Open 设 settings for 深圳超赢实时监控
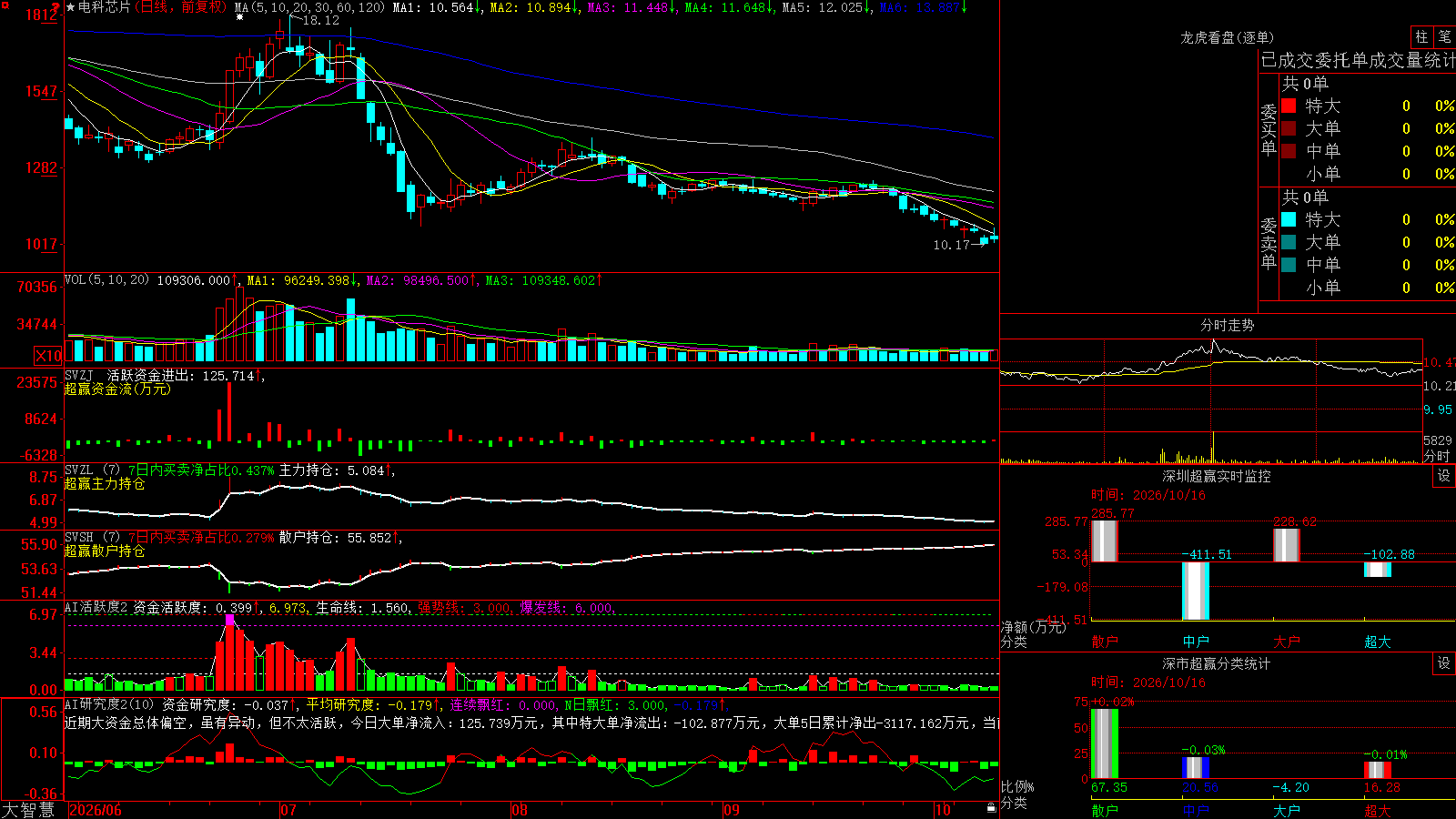The height and width of the screenshot is (819, 1456). click(x=1444, y=477)
